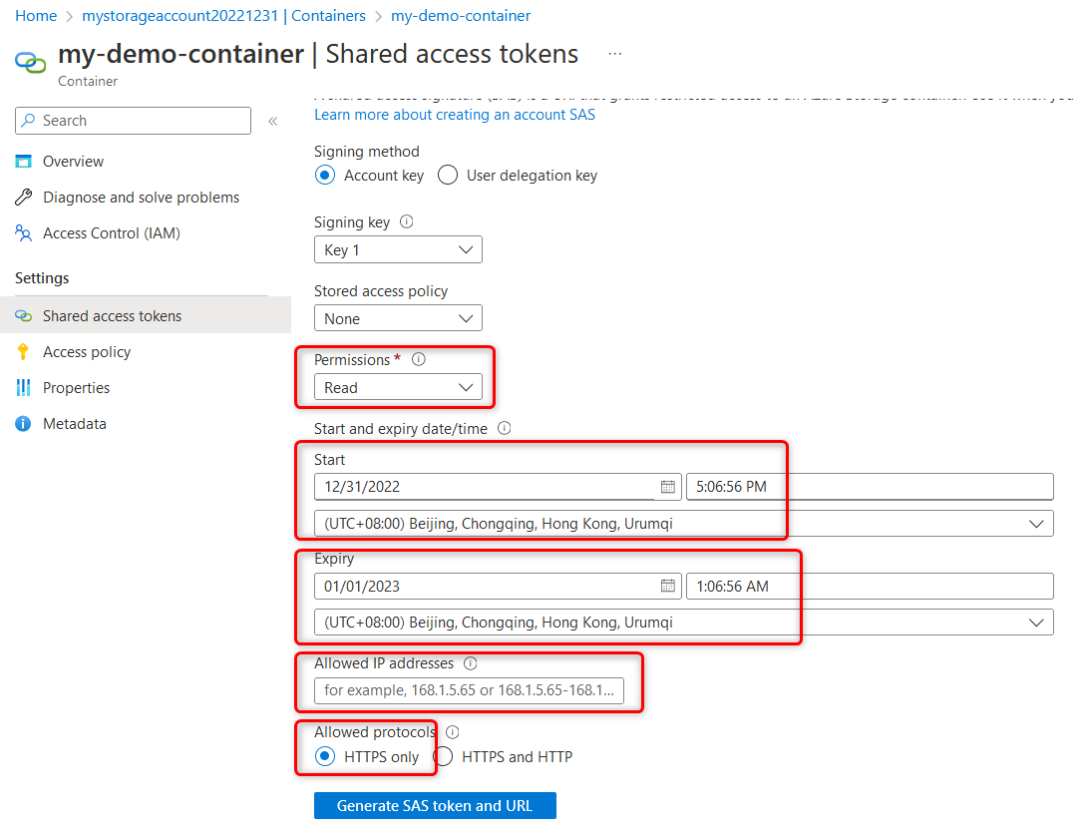The image size is (1080, 837).
Task: Go to Overview in the sidebar
Action: (x=73, y=161)
